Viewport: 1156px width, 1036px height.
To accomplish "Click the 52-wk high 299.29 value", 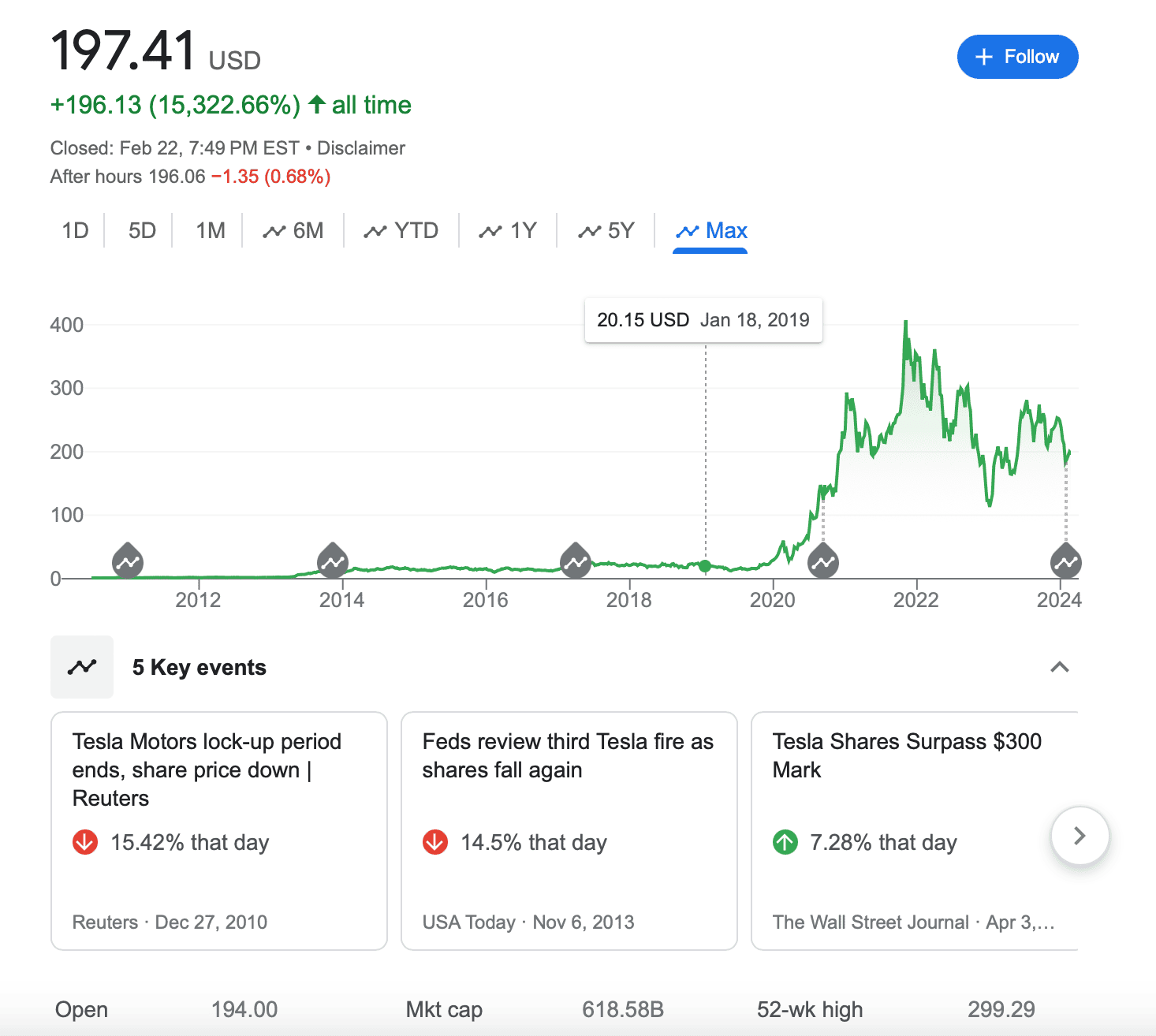I will click(x=1001, y=1009).
